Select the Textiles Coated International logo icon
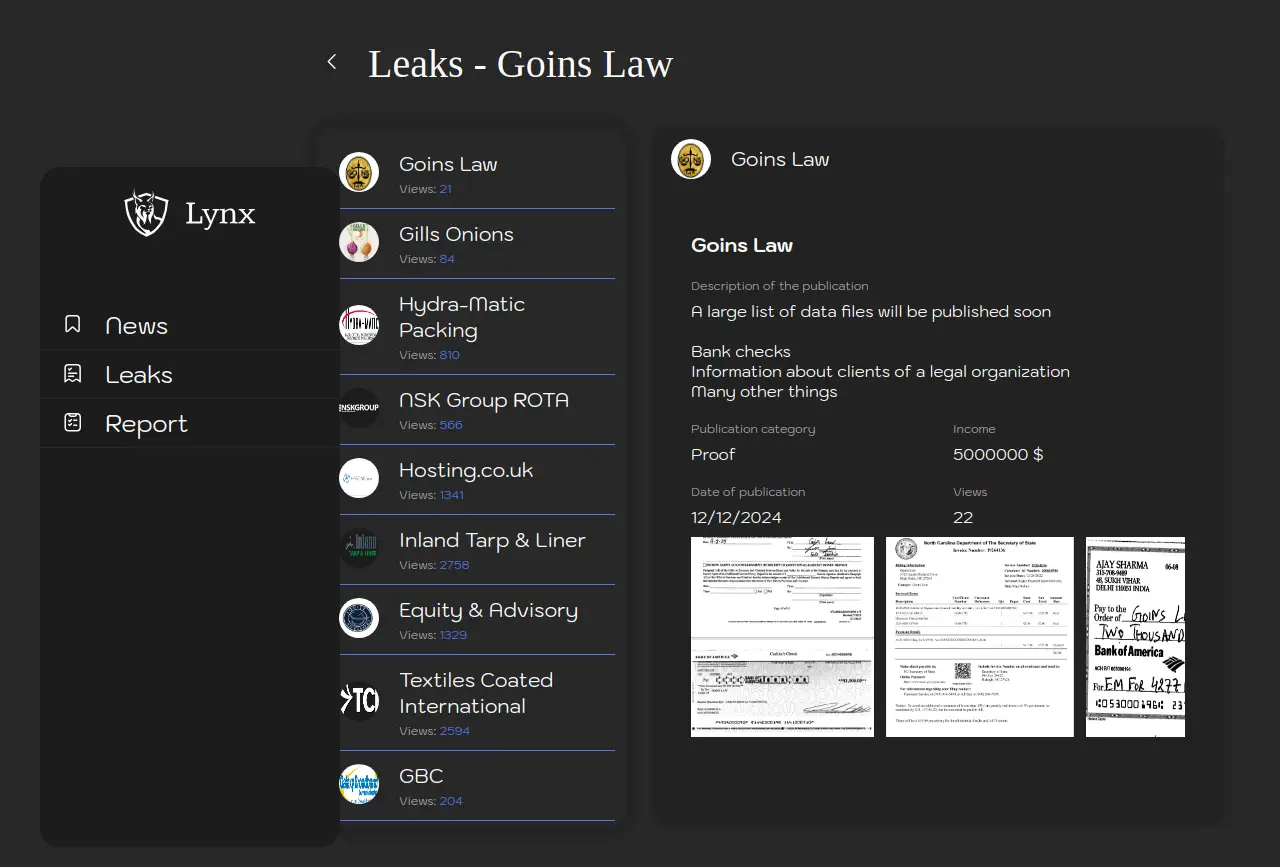The image size is (1280, 867). (359, 702)
